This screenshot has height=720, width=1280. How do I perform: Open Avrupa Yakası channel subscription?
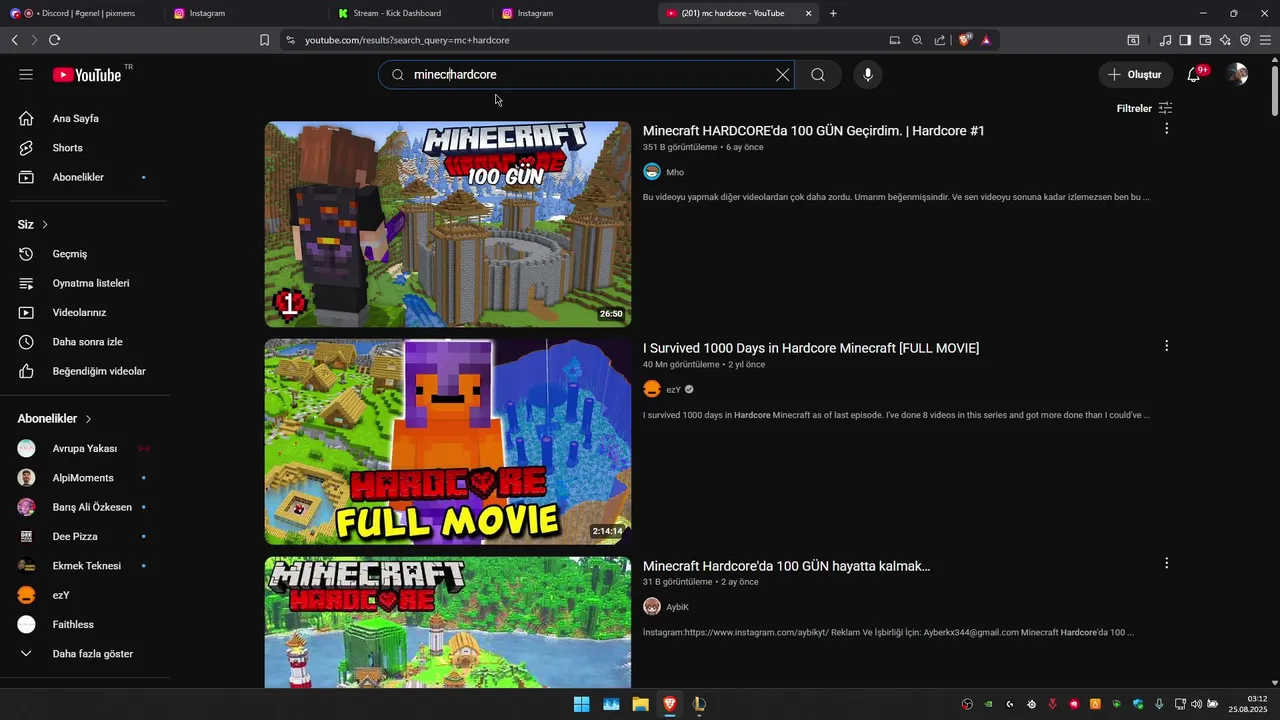85,448
